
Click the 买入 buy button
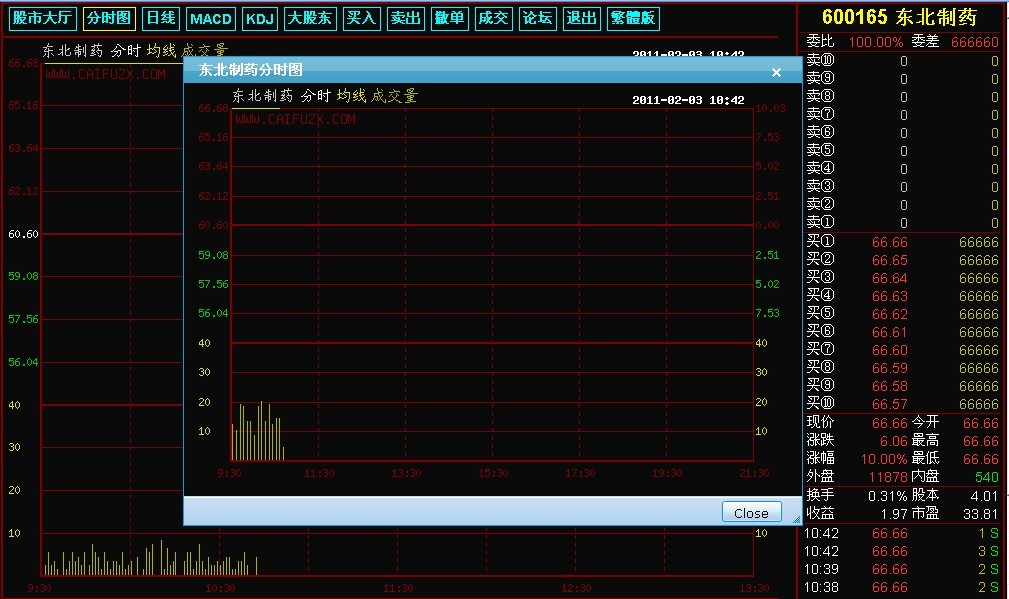[361, 18]
